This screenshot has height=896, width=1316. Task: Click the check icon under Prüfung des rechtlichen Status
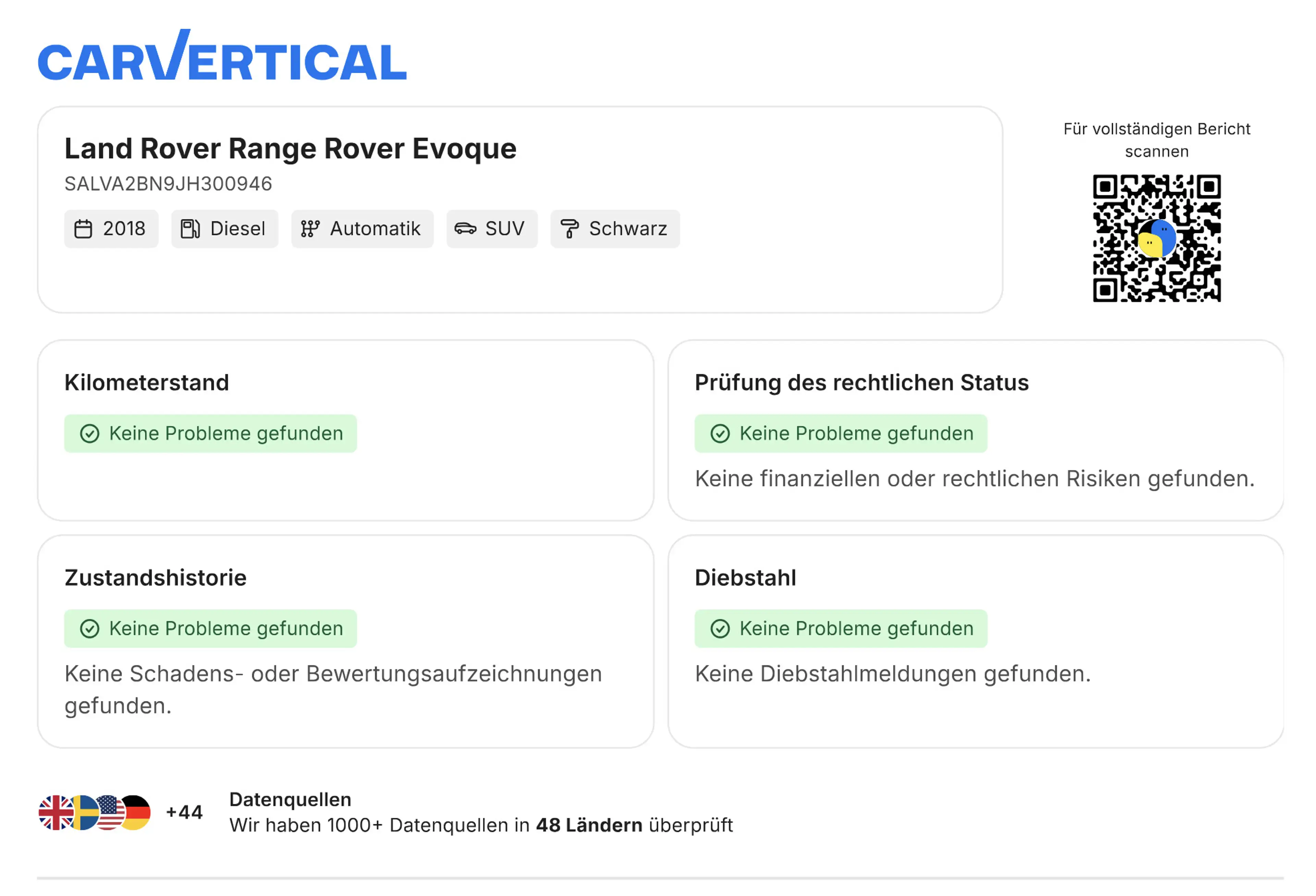(720, 433)
